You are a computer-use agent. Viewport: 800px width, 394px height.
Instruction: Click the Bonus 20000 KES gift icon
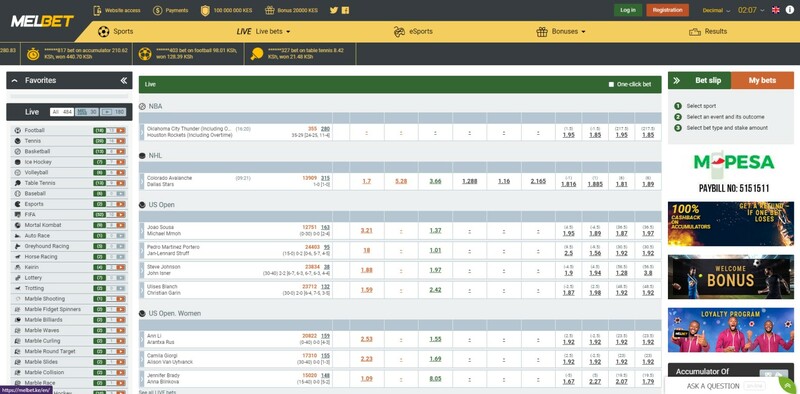coord(269,10)
